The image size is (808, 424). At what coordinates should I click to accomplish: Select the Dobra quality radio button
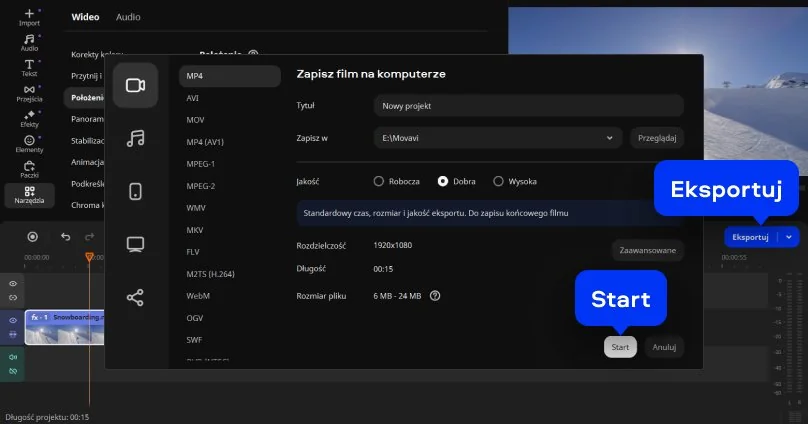click(x=443, y=181)
